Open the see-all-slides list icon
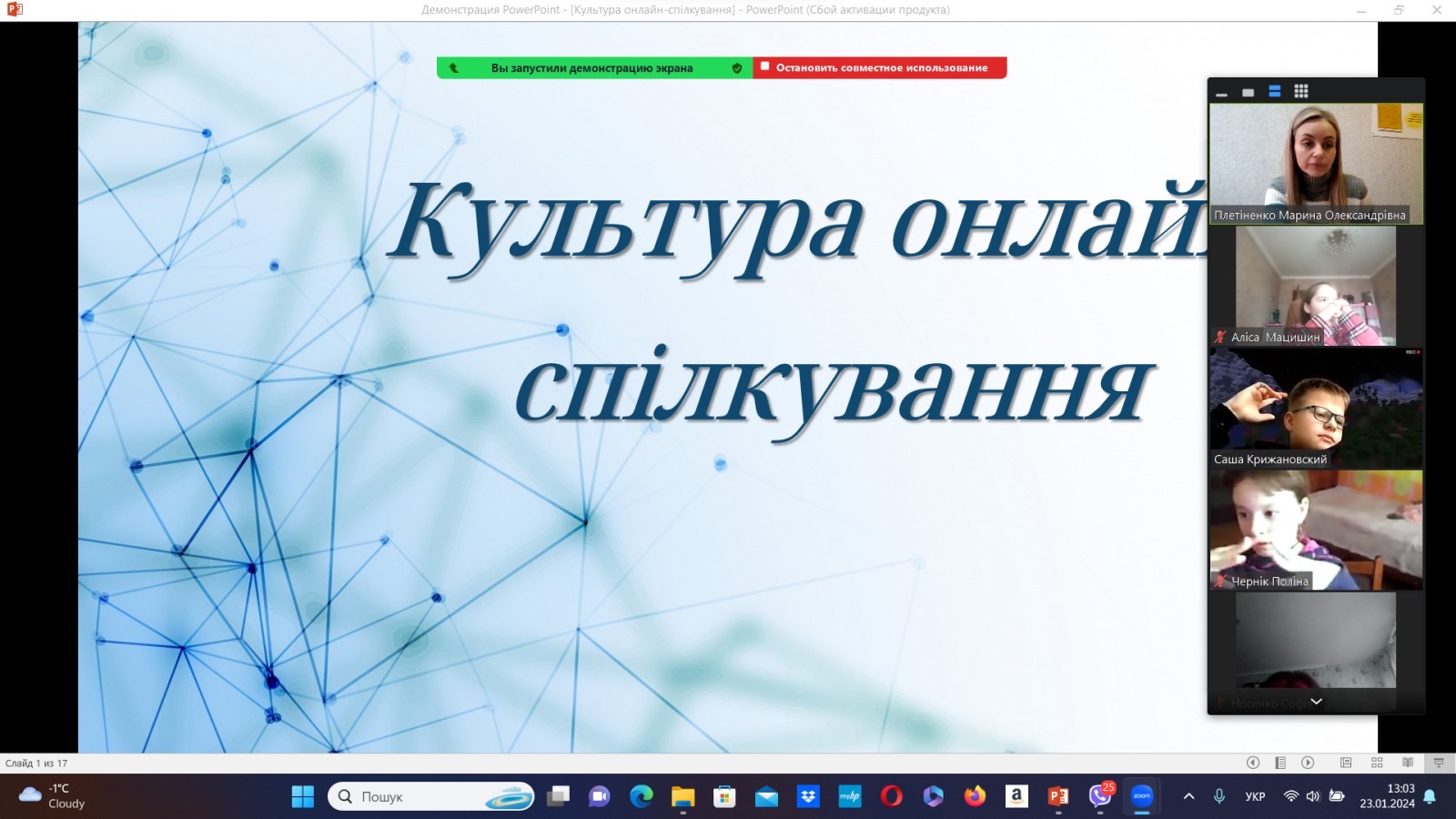This screenshot has height=819, width=1456. pos(1280,763)
